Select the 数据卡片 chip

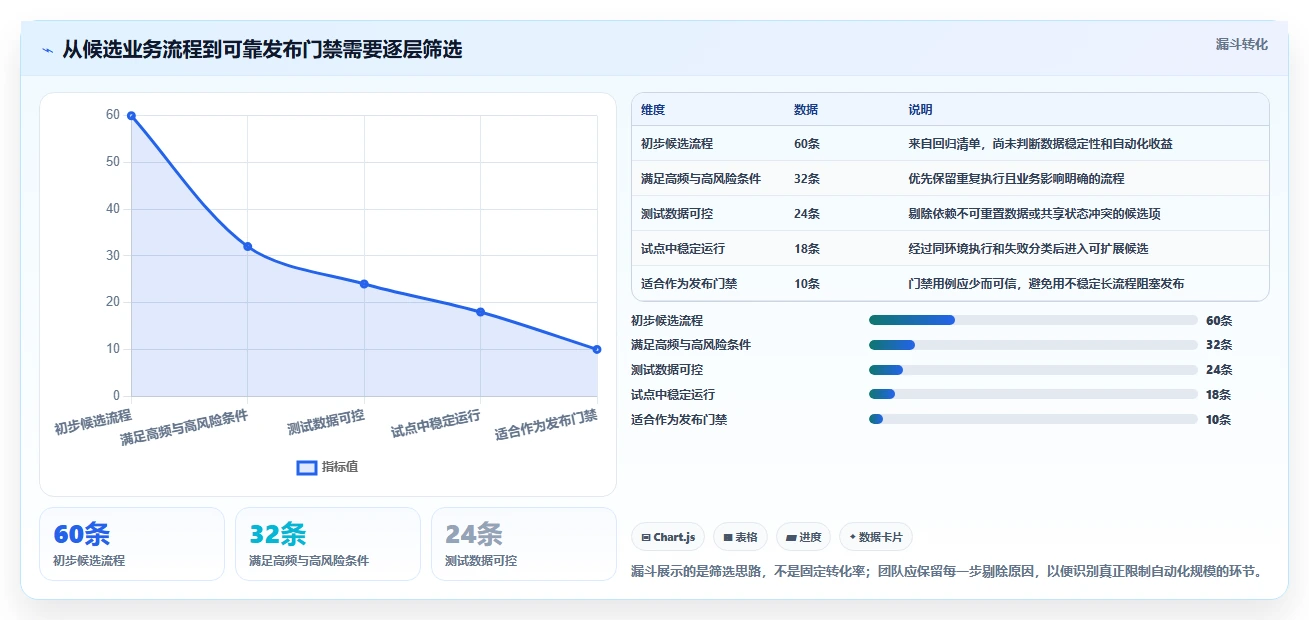point(875,537)
